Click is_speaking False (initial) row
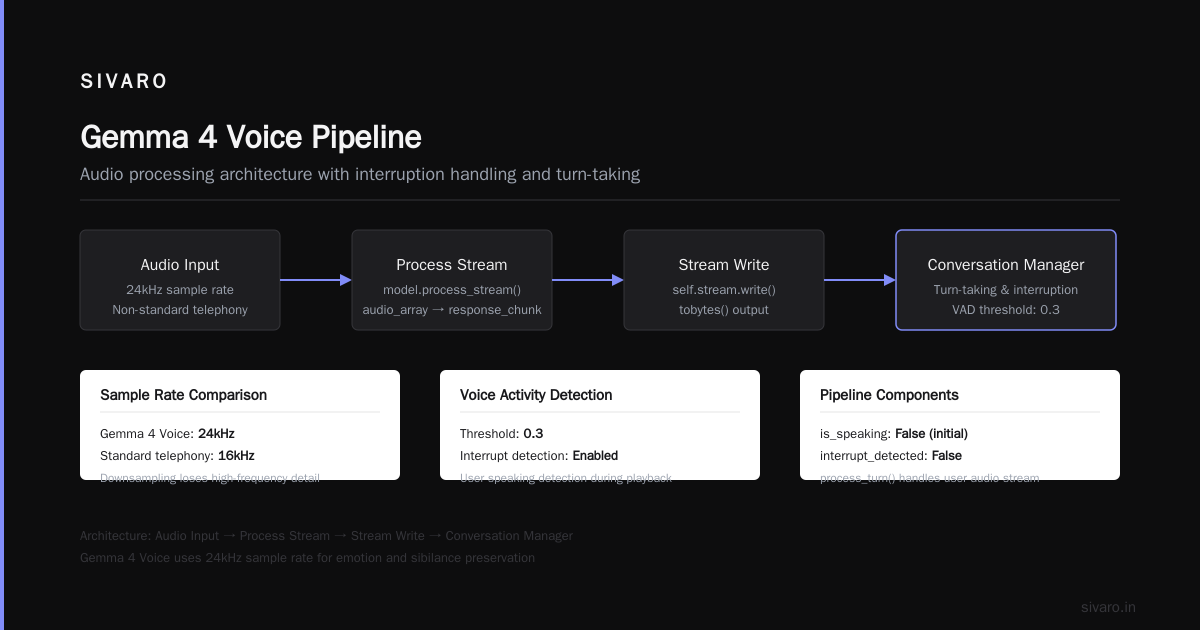 click(x=894, y=434)
